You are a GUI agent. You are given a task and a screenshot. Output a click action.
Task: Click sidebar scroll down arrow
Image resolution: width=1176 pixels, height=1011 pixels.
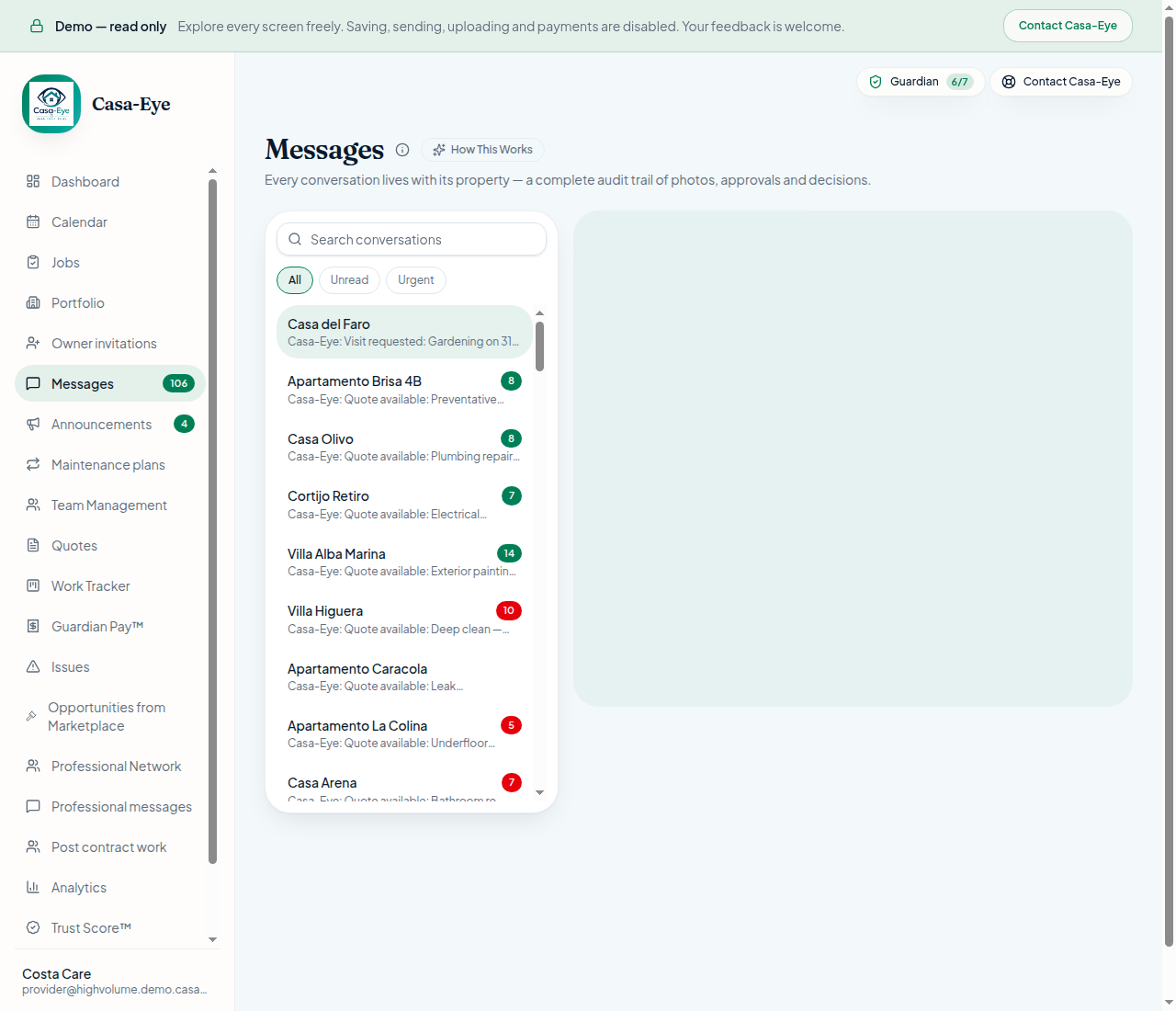pos(213,939)
